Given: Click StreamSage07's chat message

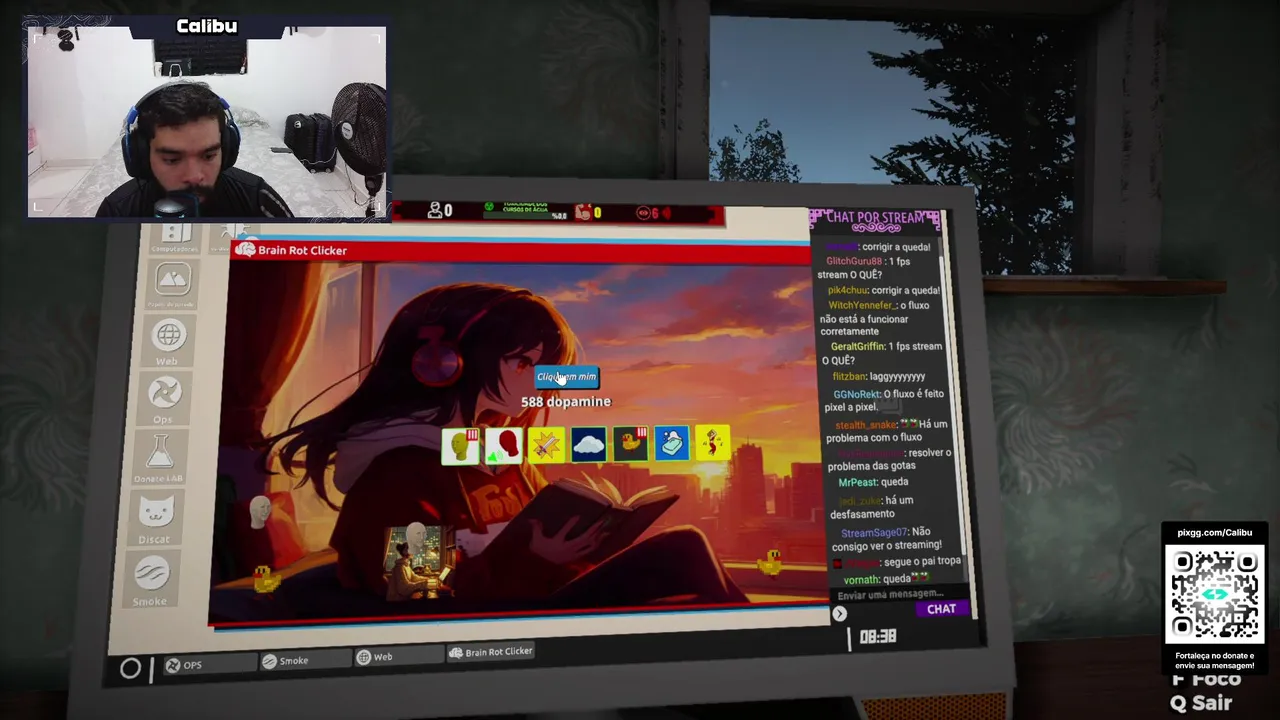Looking at the screenshot, I should pos(887,539).
